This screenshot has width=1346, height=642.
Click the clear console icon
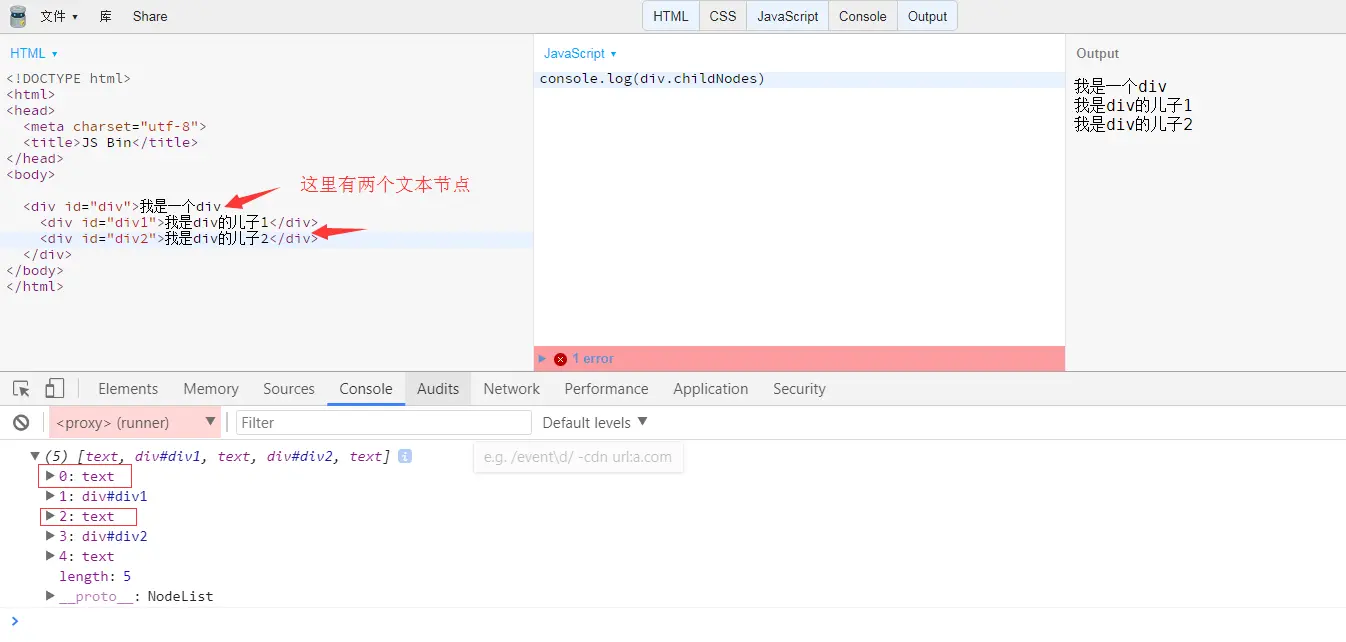pyautogui.click(x=21, y=423)
